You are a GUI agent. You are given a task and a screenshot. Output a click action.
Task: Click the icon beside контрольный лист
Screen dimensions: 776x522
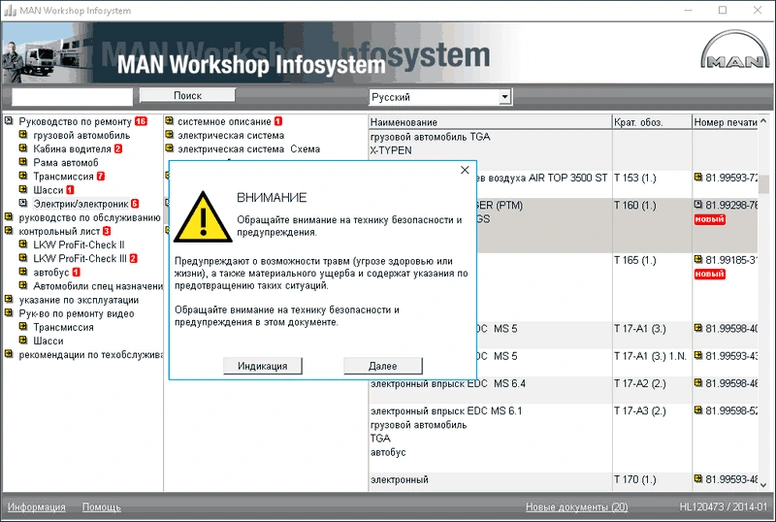coord(8,231)
